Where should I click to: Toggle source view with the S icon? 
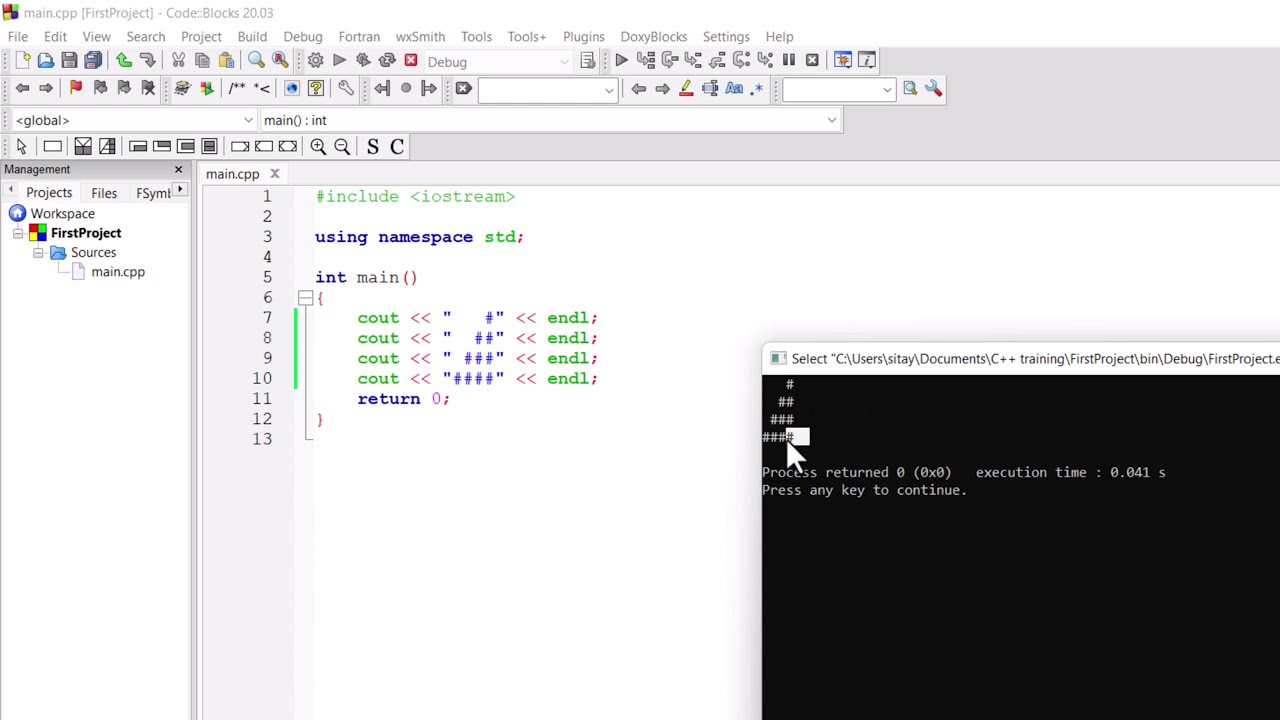tap(373, 147)
